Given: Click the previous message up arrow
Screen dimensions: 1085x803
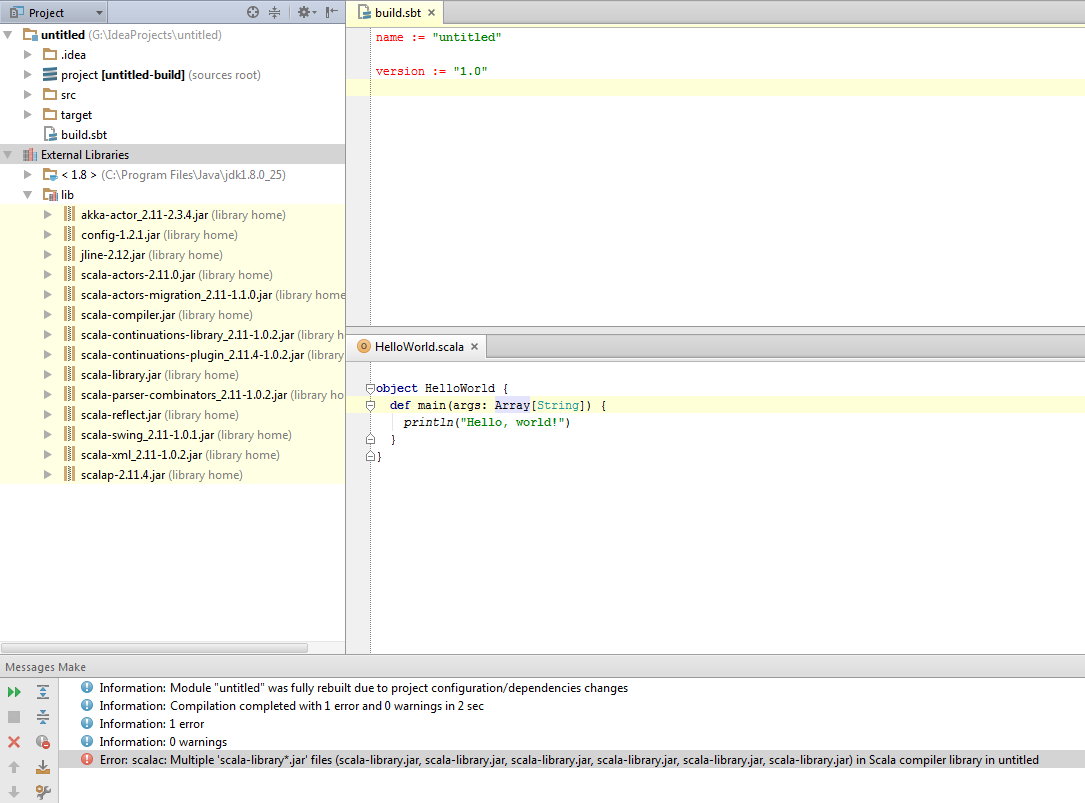Looking at the screenshot, I should (14, 767).
